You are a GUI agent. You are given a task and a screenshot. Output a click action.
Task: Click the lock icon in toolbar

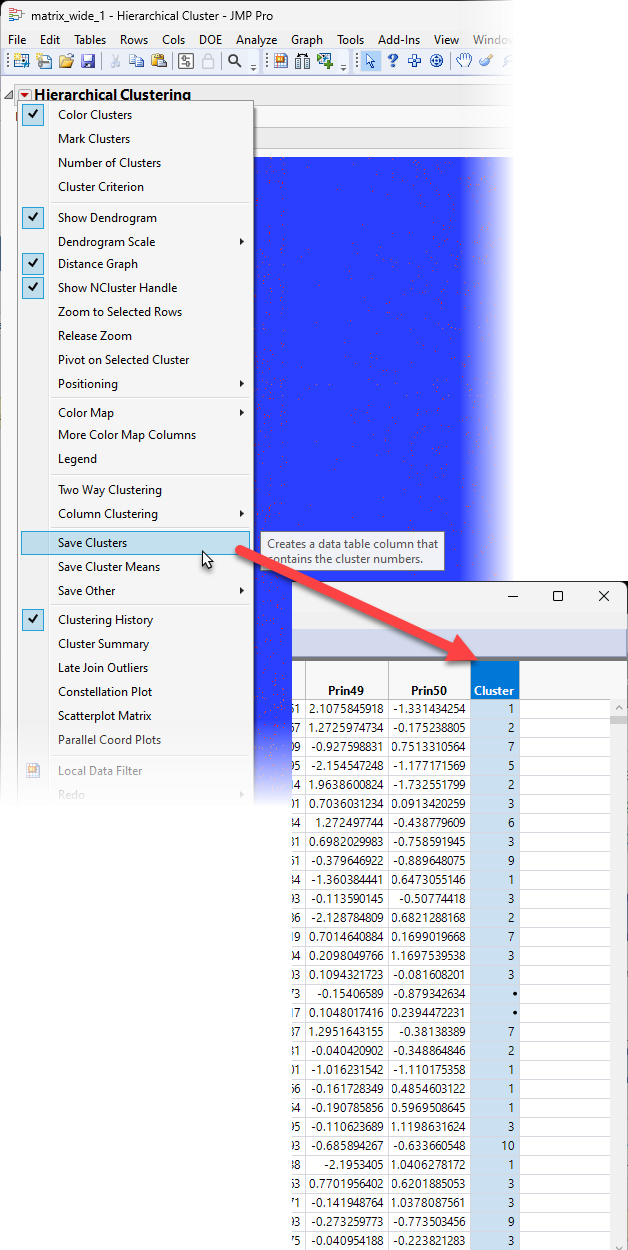coord(208,61)
